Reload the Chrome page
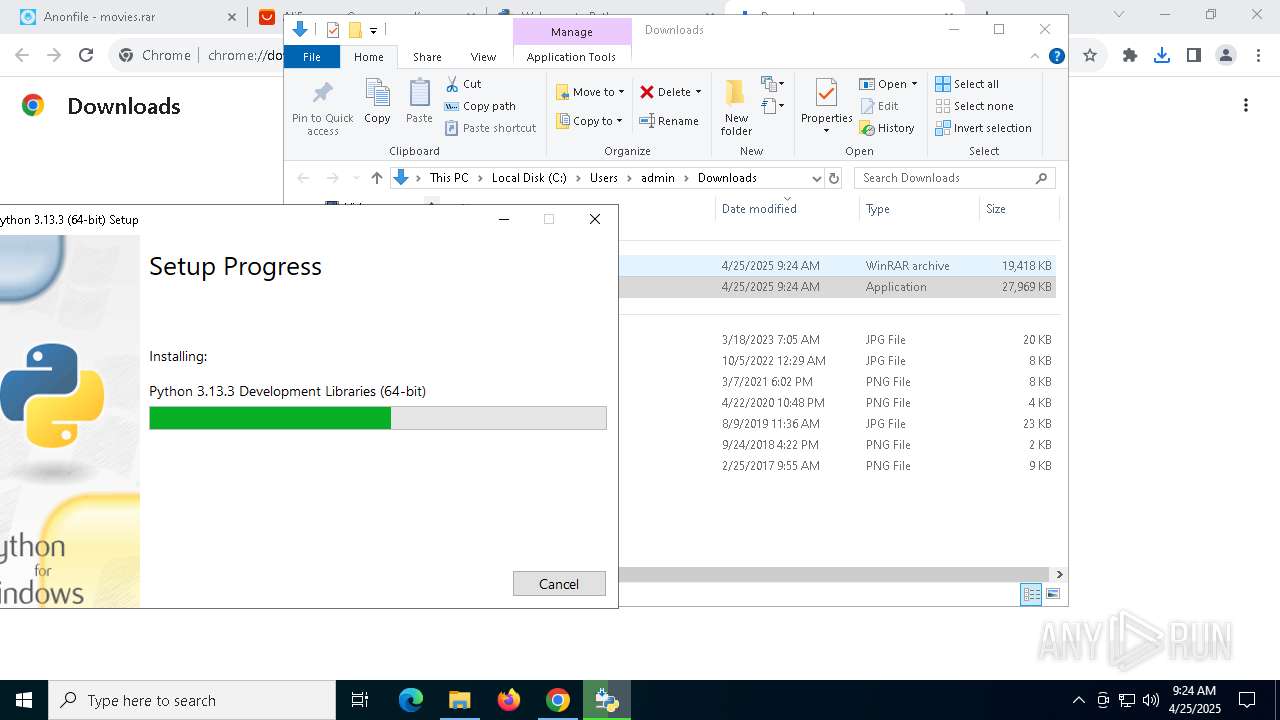This screenshot has width=1280, height=720. (86, 56)
